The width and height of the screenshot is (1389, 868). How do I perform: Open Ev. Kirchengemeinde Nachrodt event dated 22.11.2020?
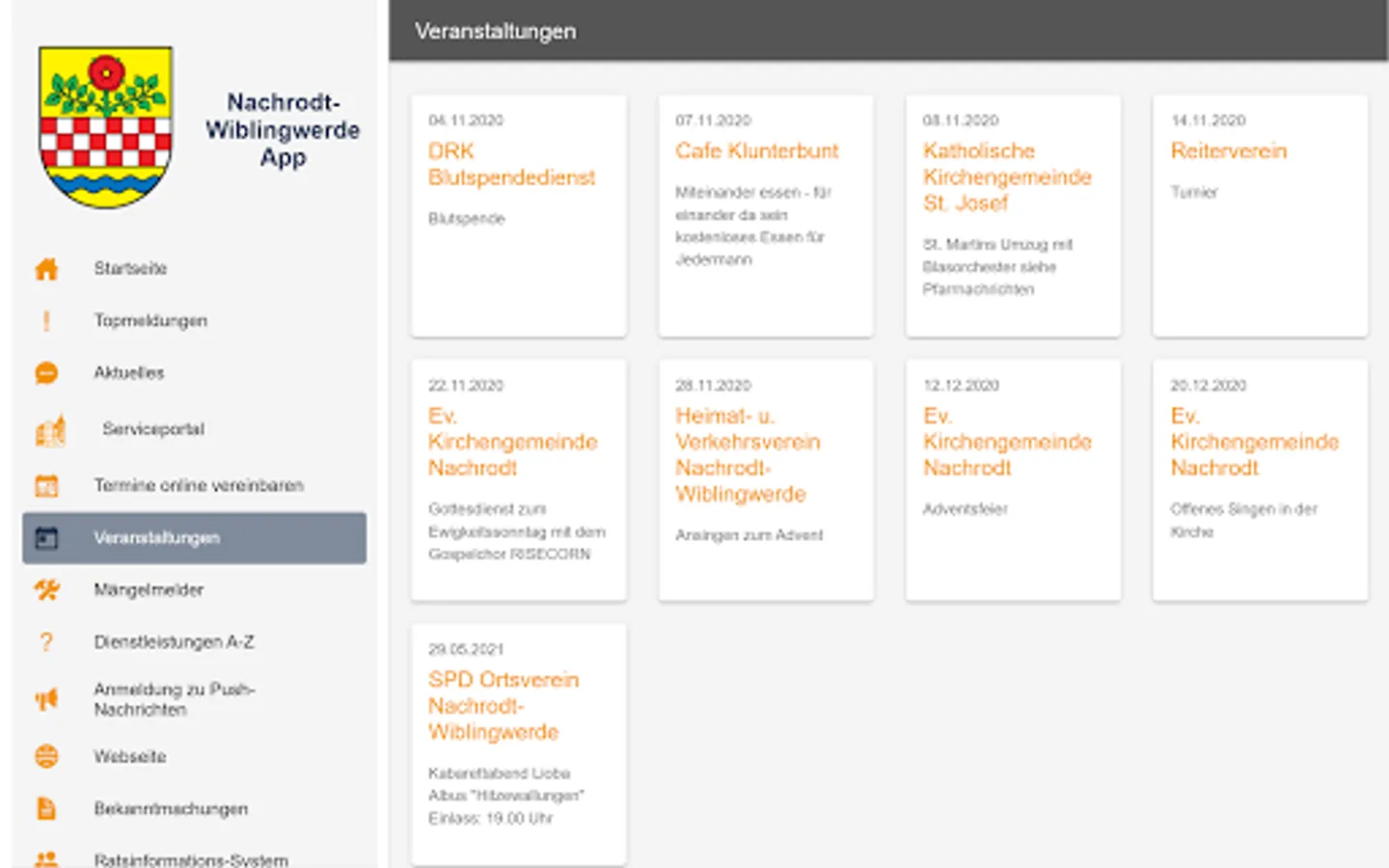click(x=512, y=443)
